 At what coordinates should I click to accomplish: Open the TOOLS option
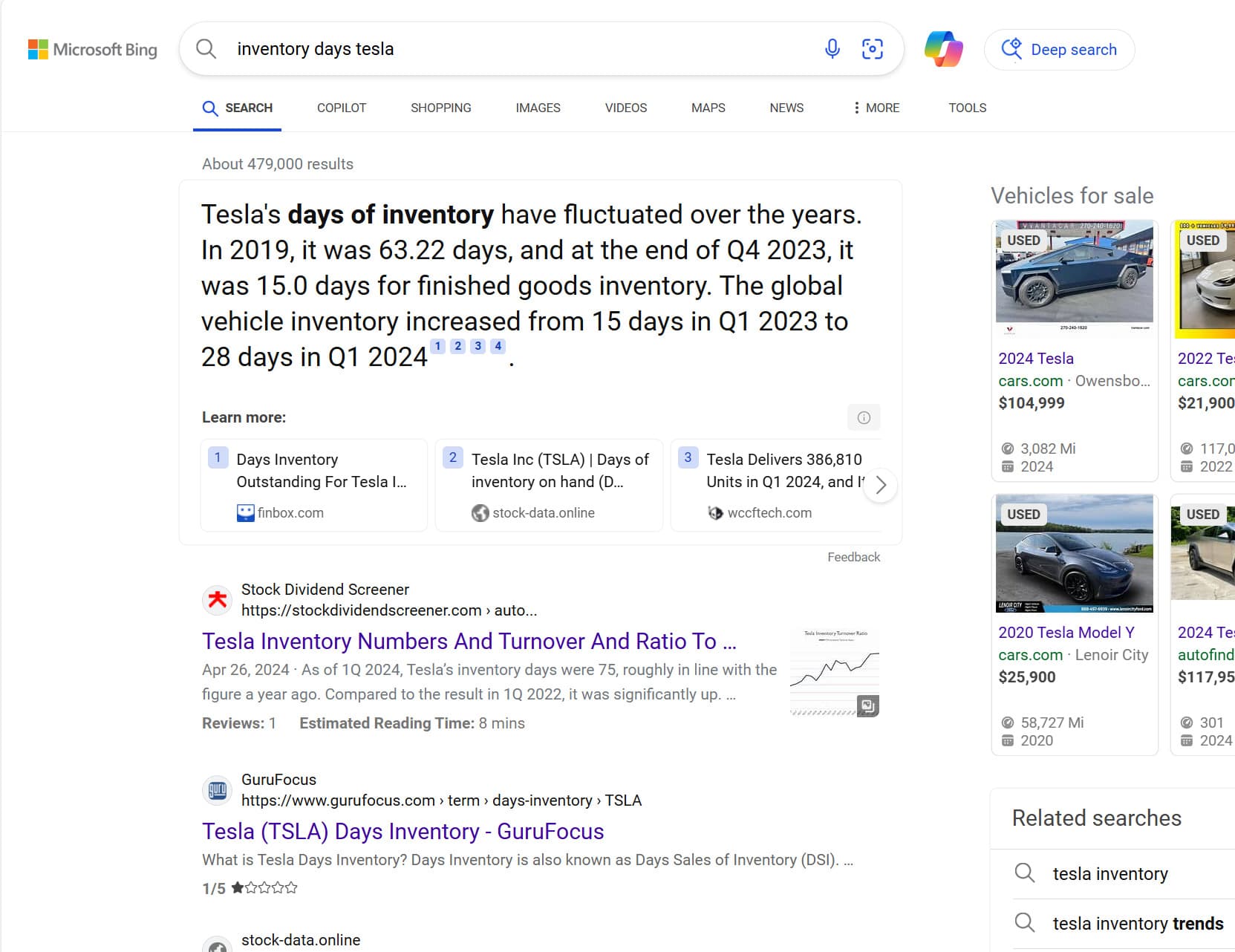tap(968, 108)
